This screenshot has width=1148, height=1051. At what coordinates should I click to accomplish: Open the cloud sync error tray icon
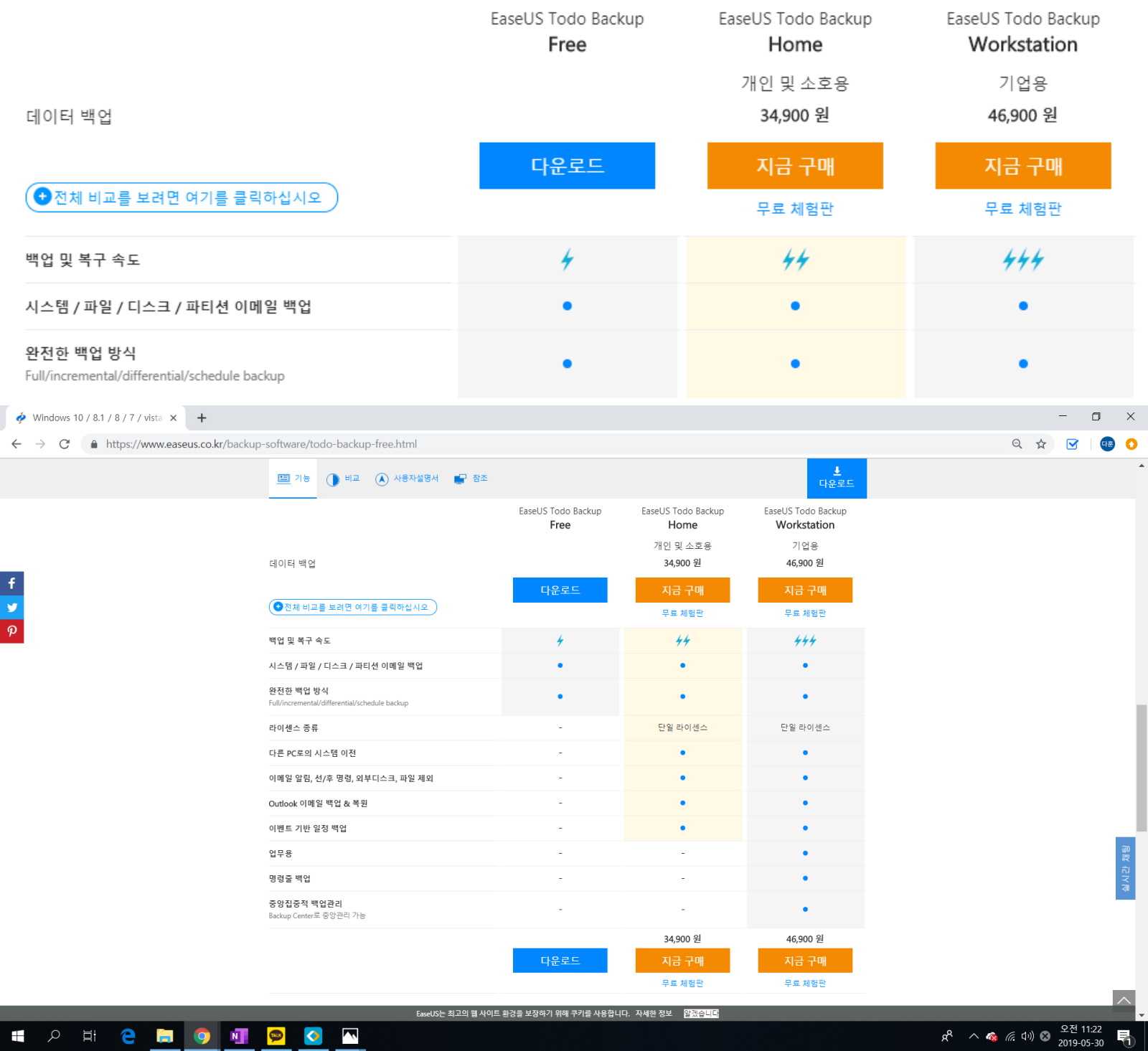pos(992,1036)
